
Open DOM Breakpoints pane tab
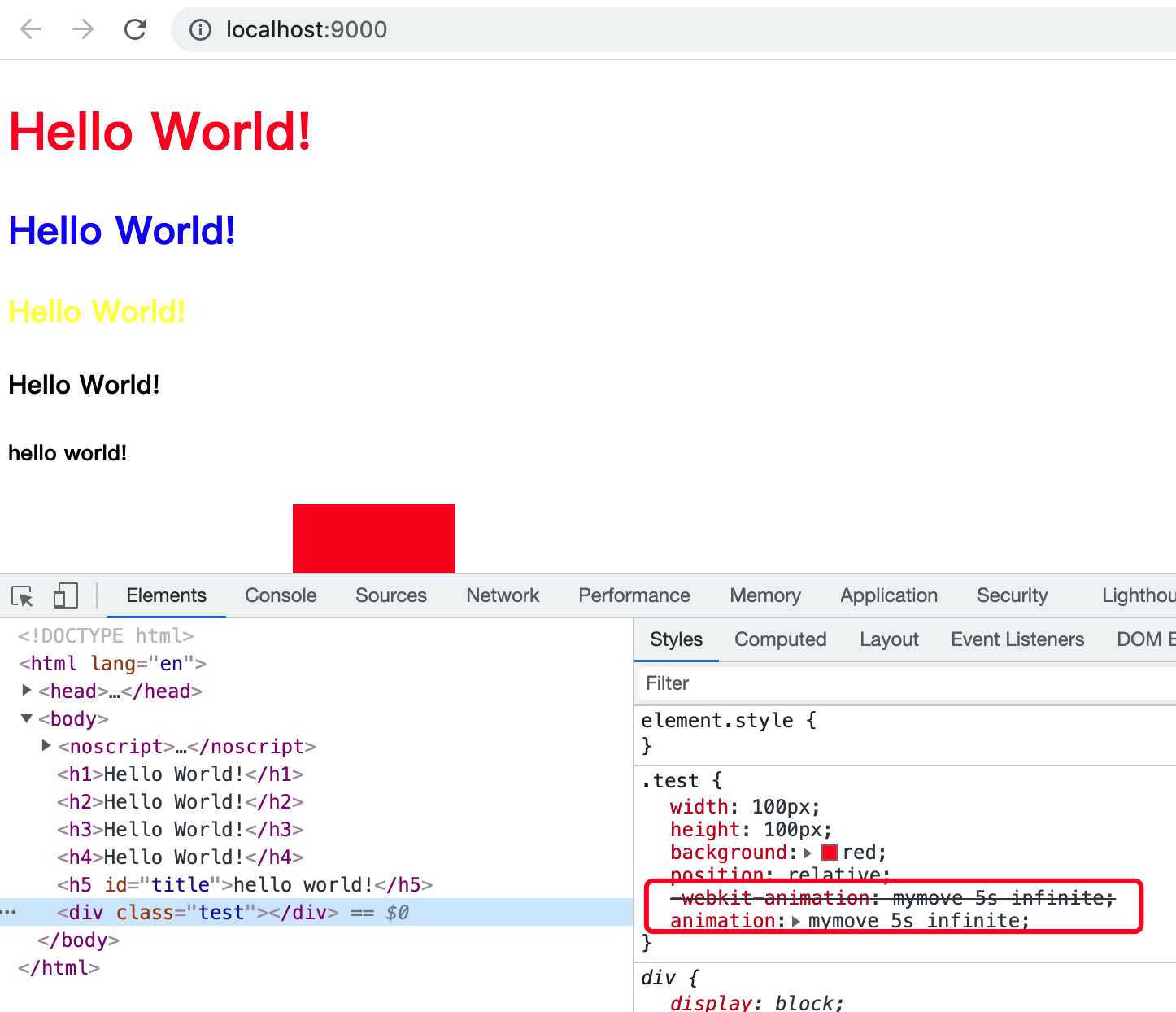pos(1146,639)
